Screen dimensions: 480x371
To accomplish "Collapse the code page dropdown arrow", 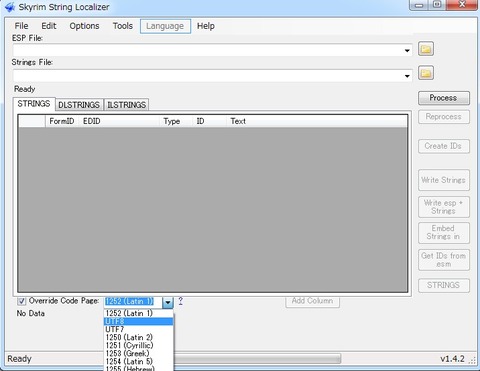I will pos(168,302).
